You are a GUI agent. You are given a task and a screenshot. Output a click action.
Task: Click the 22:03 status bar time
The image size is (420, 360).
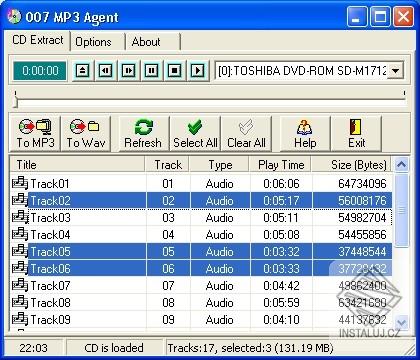(33, 348)
